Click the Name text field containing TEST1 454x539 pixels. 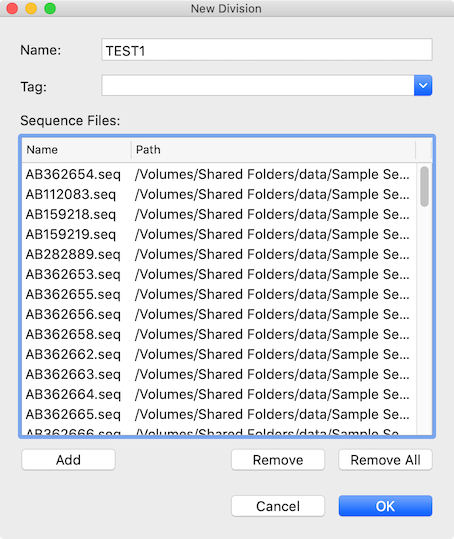267,50
